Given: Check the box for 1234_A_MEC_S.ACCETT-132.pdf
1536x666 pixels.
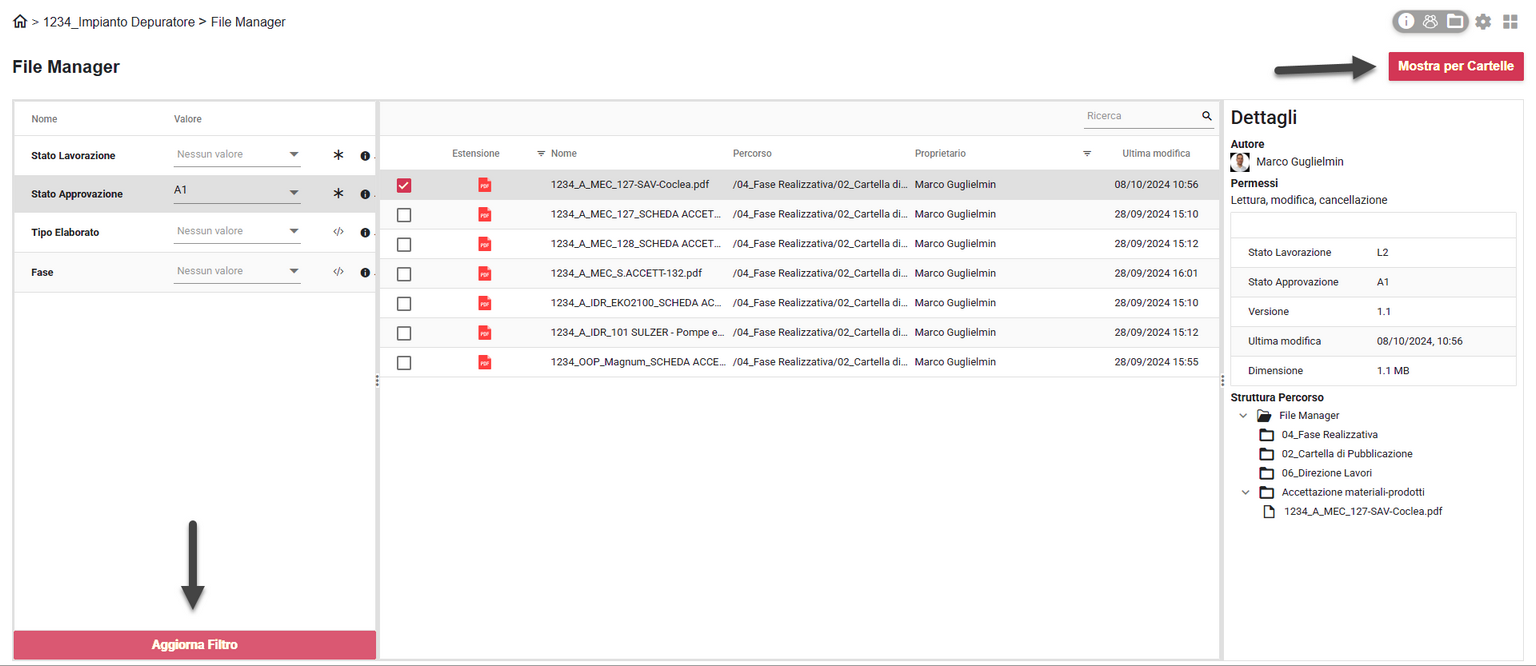Looking at the screenshot, I should pos(403,273).
